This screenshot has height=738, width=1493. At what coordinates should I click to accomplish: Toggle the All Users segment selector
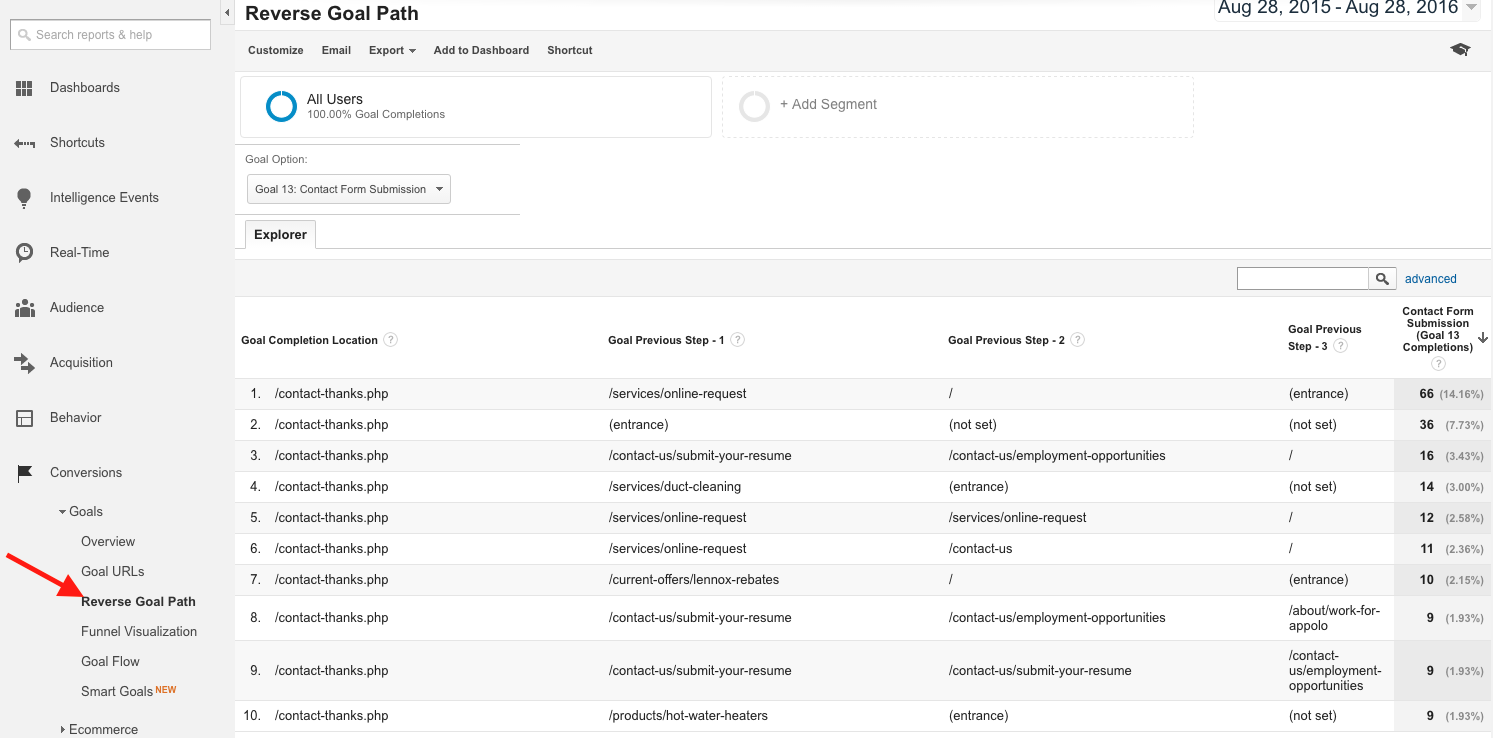281,105
